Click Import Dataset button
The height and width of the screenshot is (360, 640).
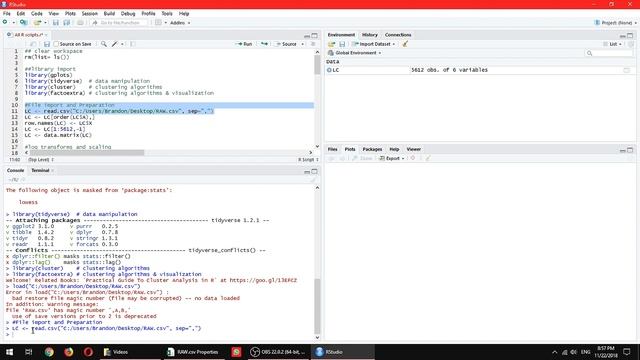373,44
